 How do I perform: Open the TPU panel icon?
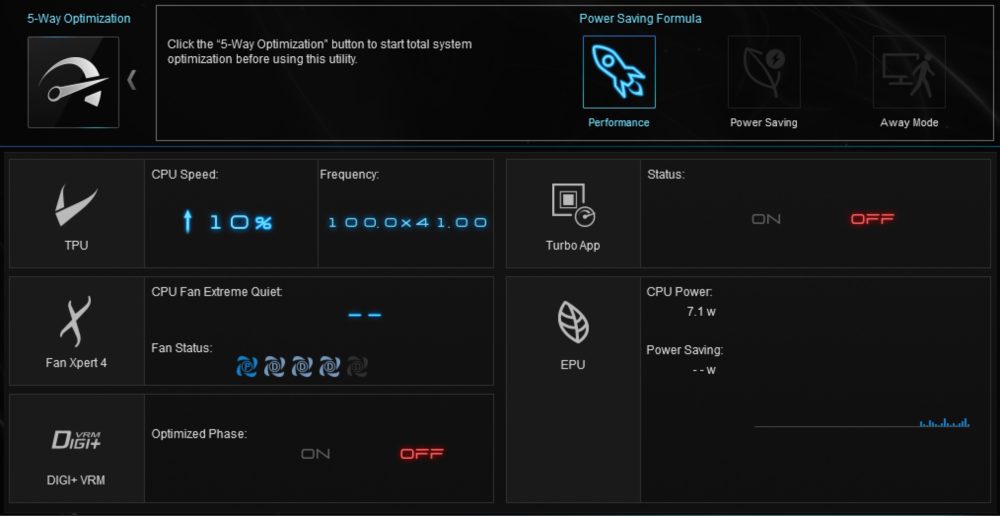(77, 205)
